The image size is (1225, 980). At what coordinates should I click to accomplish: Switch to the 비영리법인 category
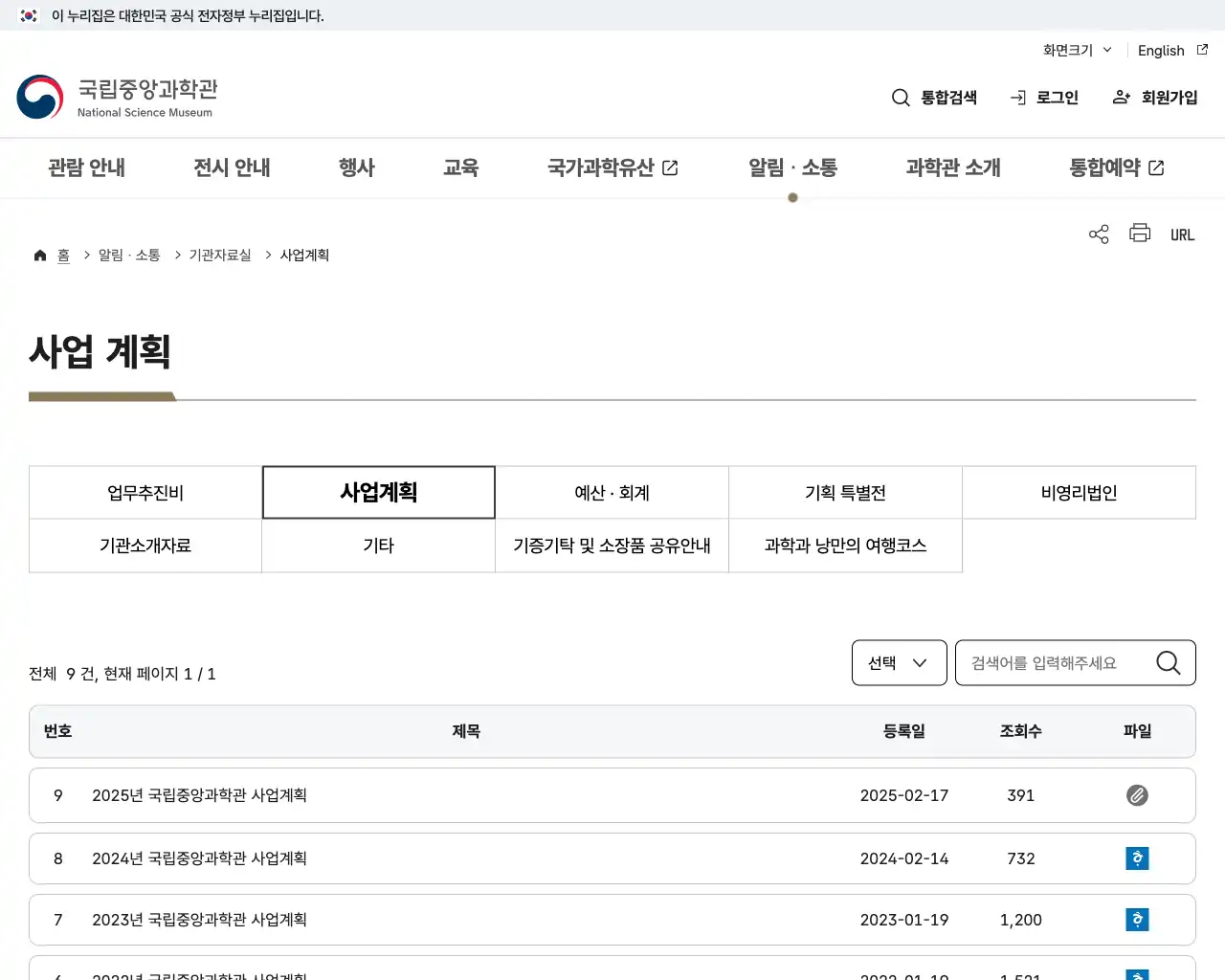1079,492
